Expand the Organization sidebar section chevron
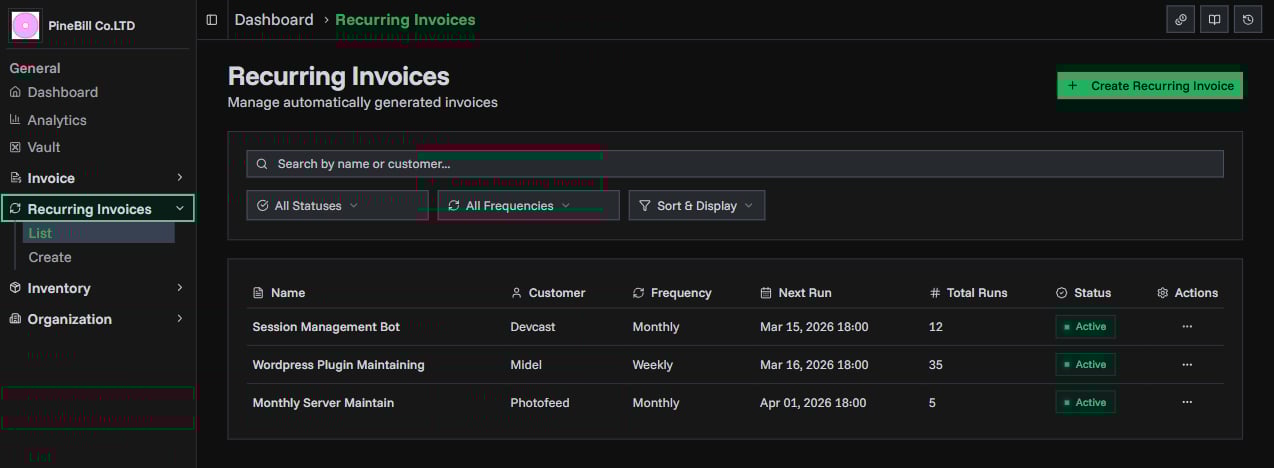 click(180, 319)
